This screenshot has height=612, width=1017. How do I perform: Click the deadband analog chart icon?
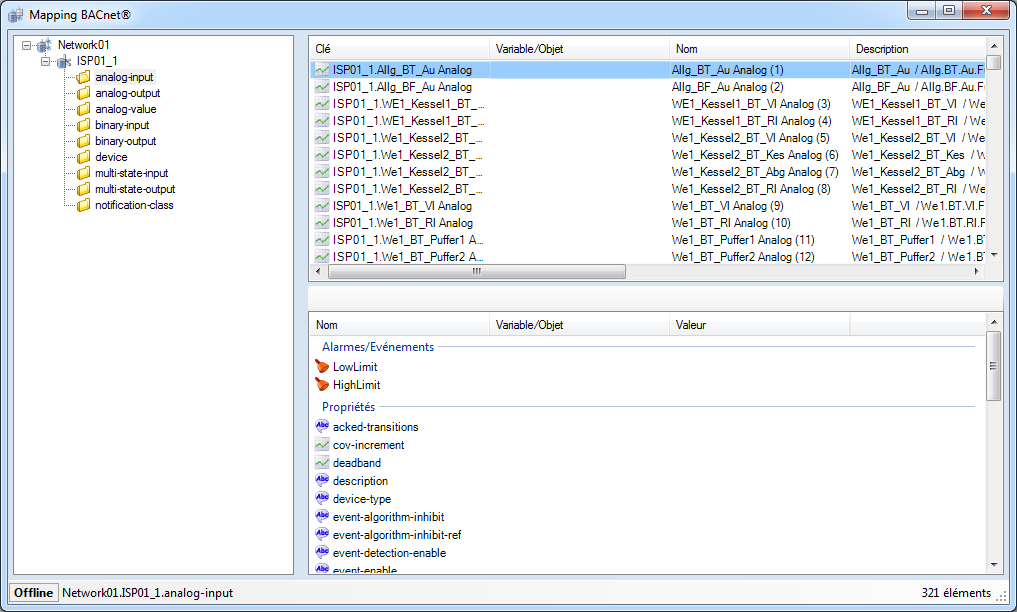click(322, 462)
